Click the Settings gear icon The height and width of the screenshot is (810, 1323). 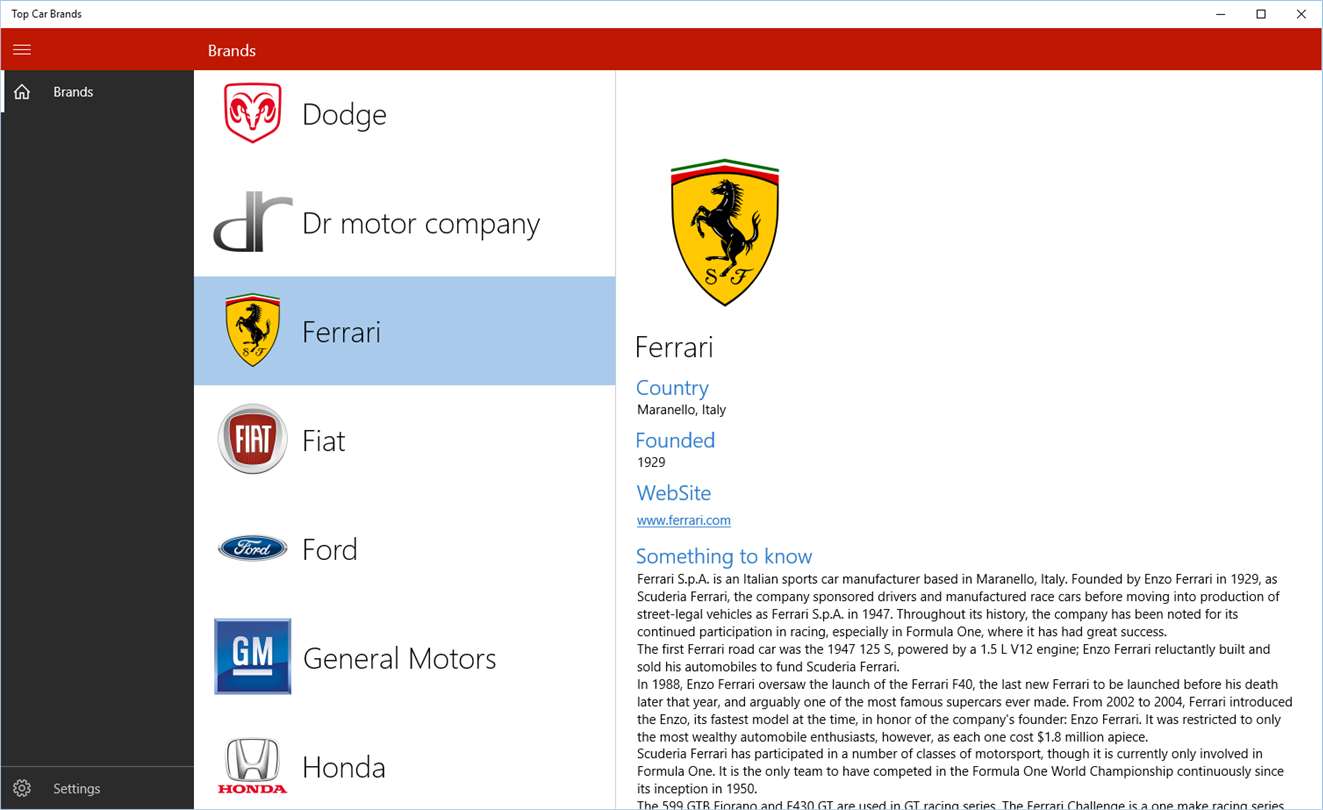[x=22, y=788]
